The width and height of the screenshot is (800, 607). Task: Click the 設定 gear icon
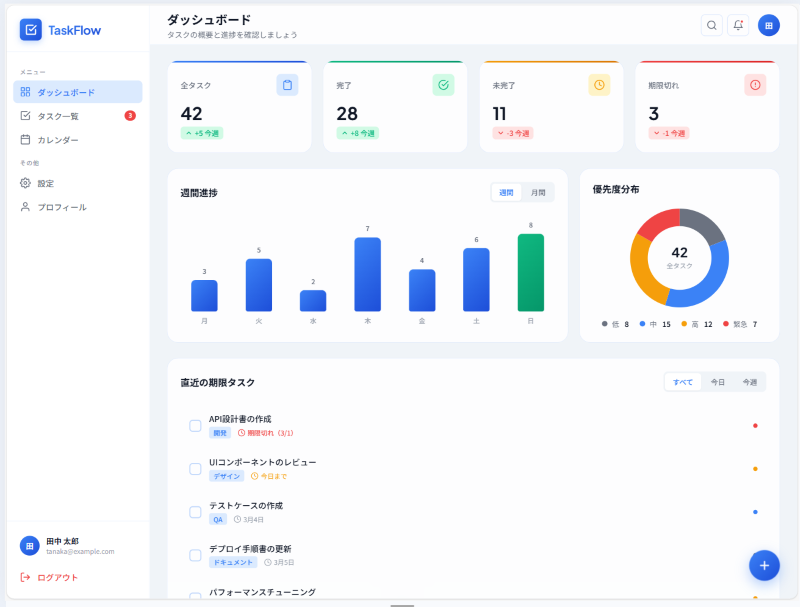[25, 183]
